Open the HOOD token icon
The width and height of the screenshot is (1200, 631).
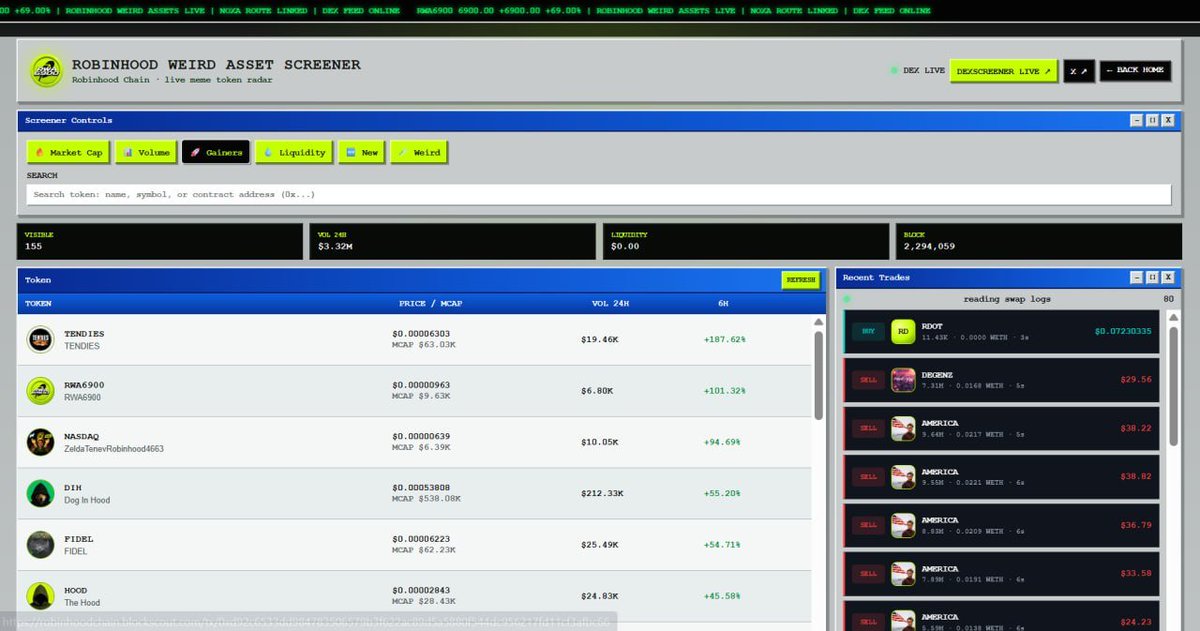40,596
